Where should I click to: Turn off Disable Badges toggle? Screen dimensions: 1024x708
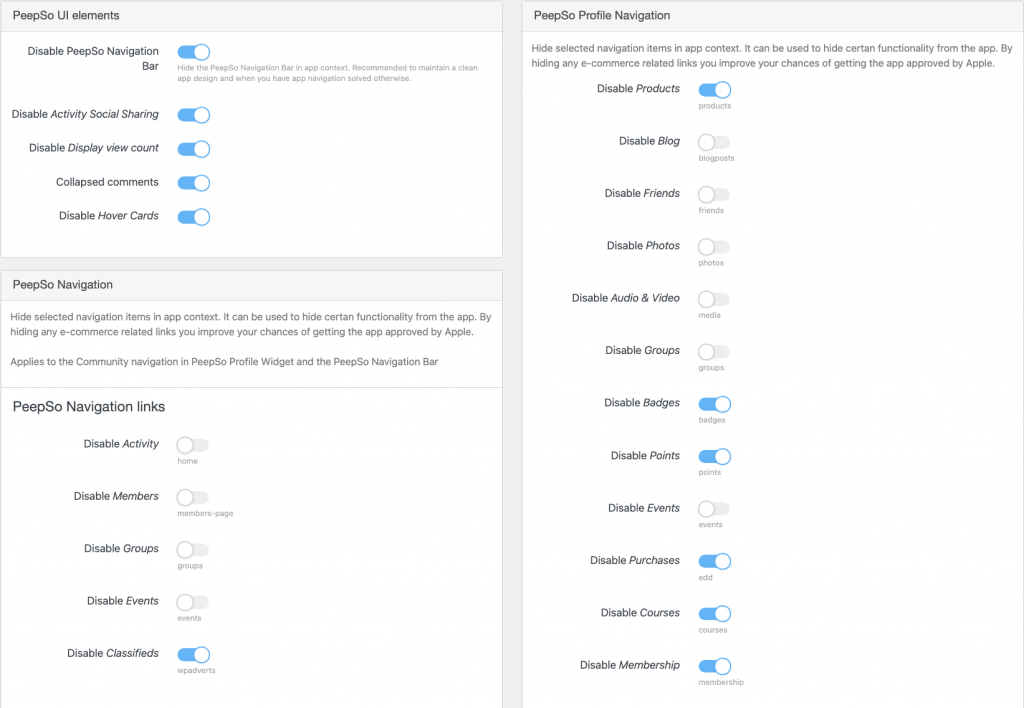(x=714, y=404)
